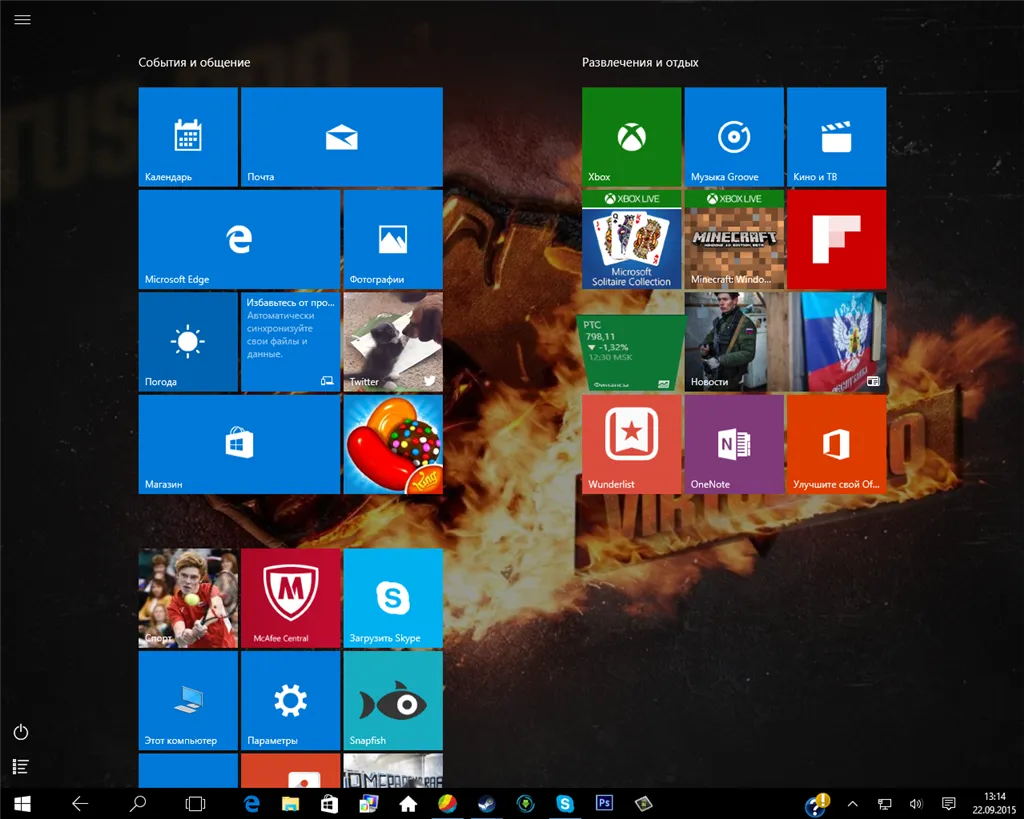Open the Кино и ТВ tile
1024x819 pixels.
pos(837,137)
